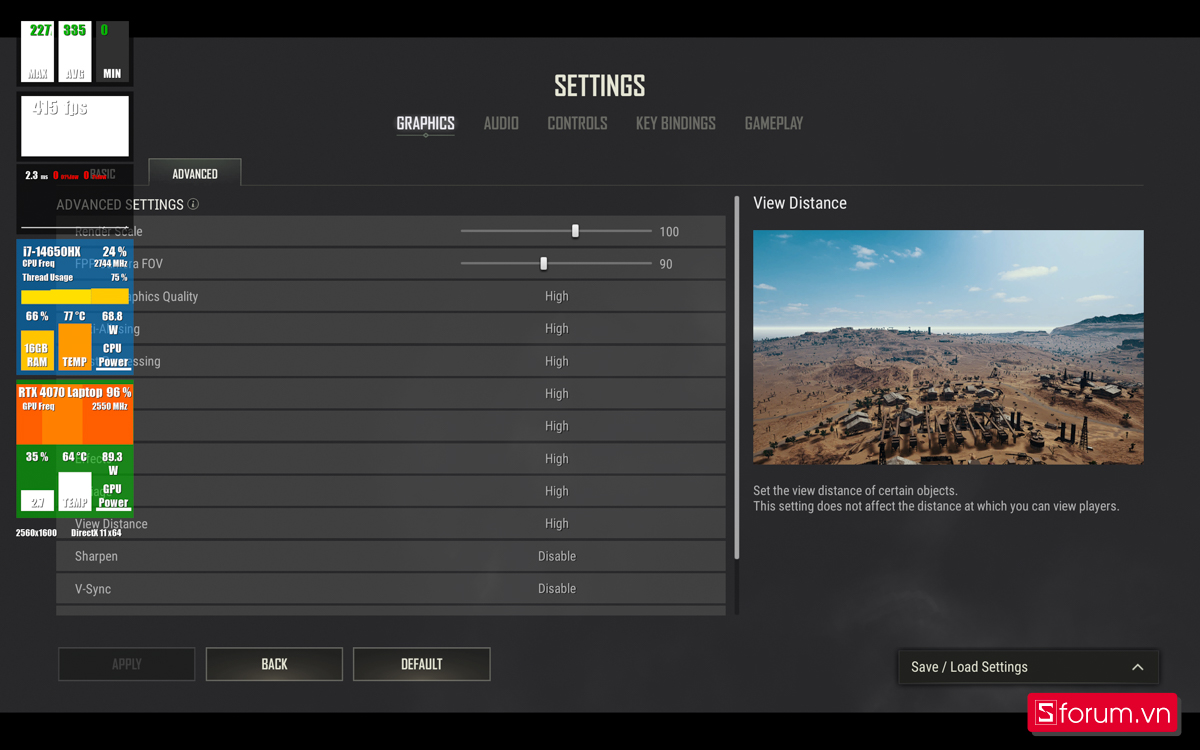Viewport: 1200px width, 750px height.
Task: Change Post-Processing High value
Action: (557, 361)
